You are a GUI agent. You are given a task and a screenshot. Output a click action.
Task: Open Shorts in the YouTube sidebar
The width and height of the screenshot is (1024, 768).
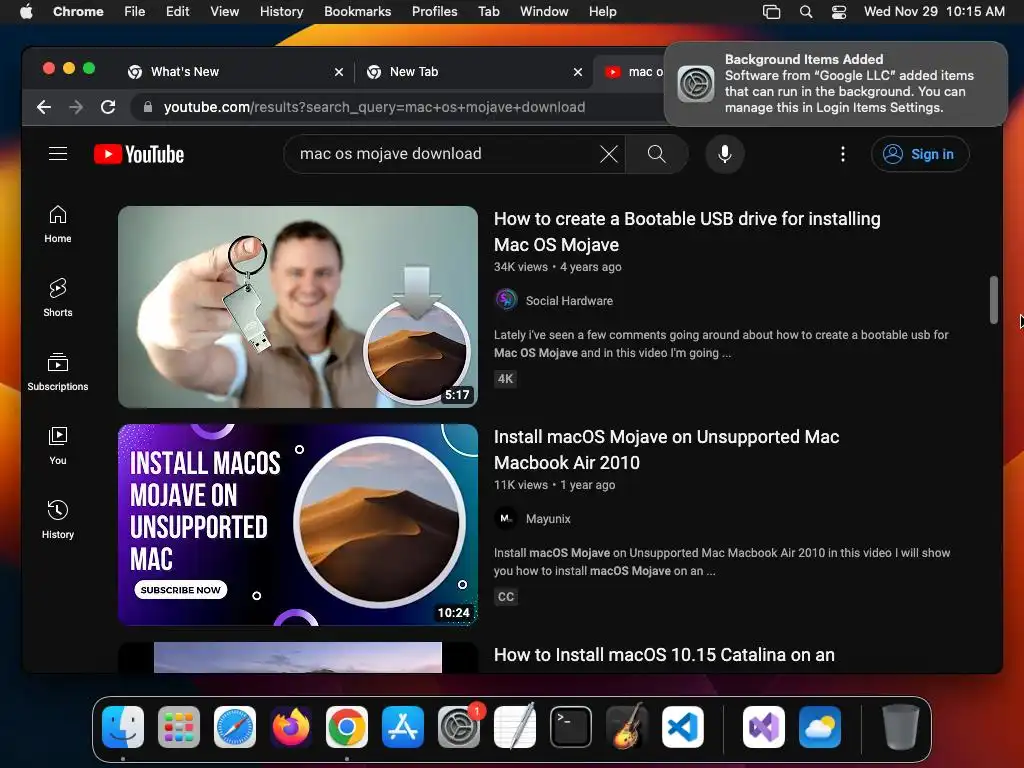click(x=58, y=298)
